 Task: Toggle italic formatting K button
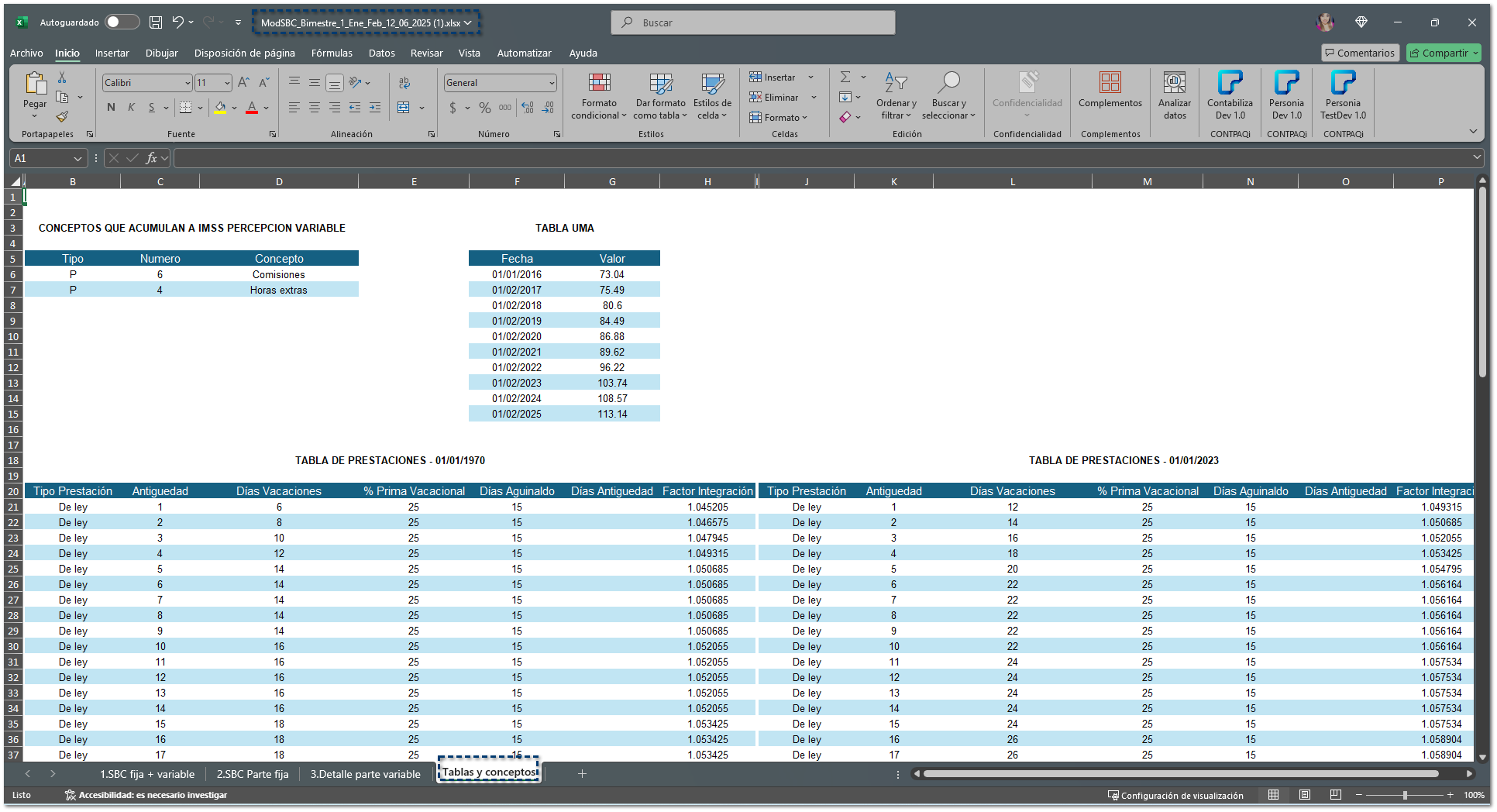131,108
